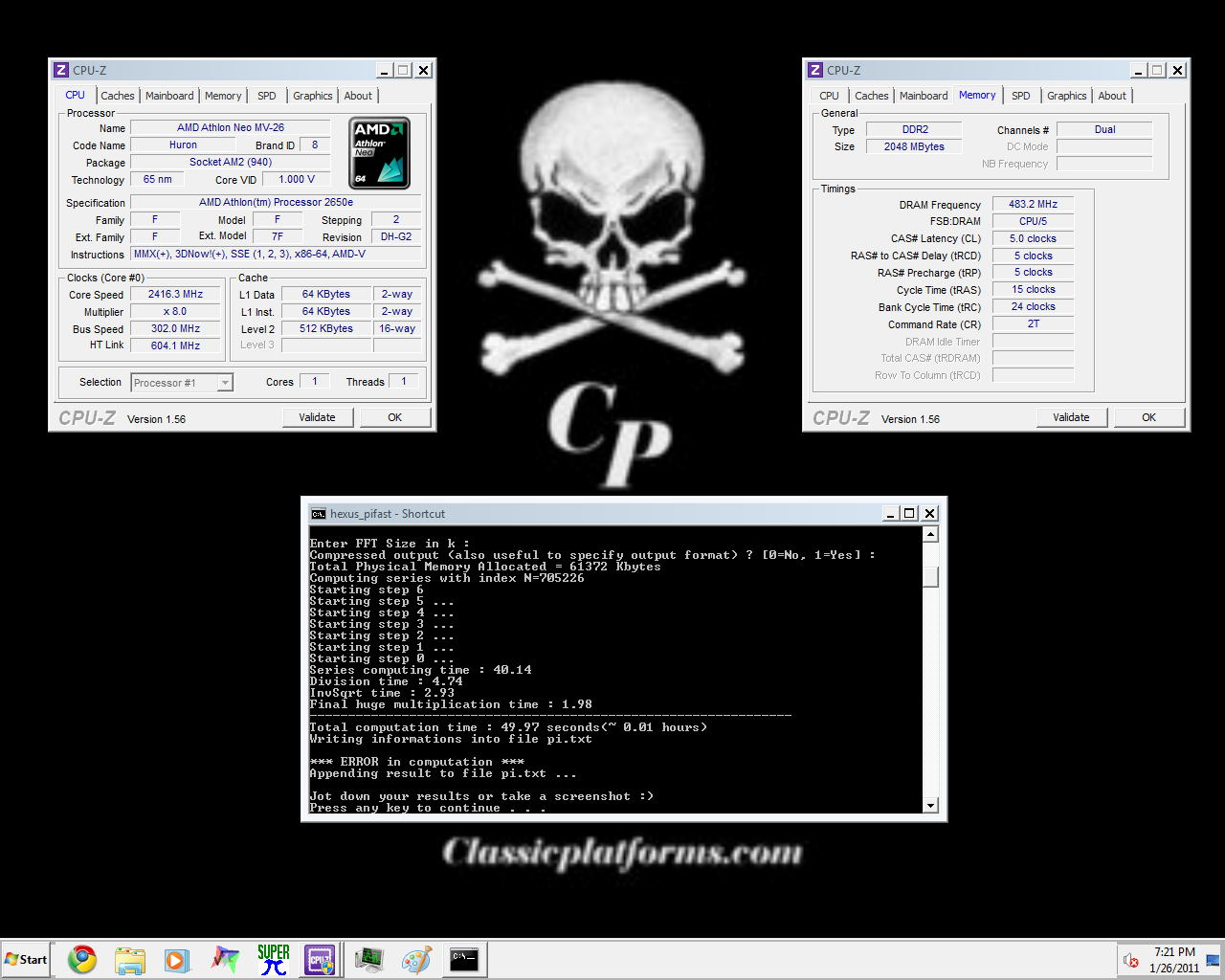The image size is (1225, 980).
Task: Click the DRAM Frequency value 483.2 MHz
Action: coord(1034,204)
